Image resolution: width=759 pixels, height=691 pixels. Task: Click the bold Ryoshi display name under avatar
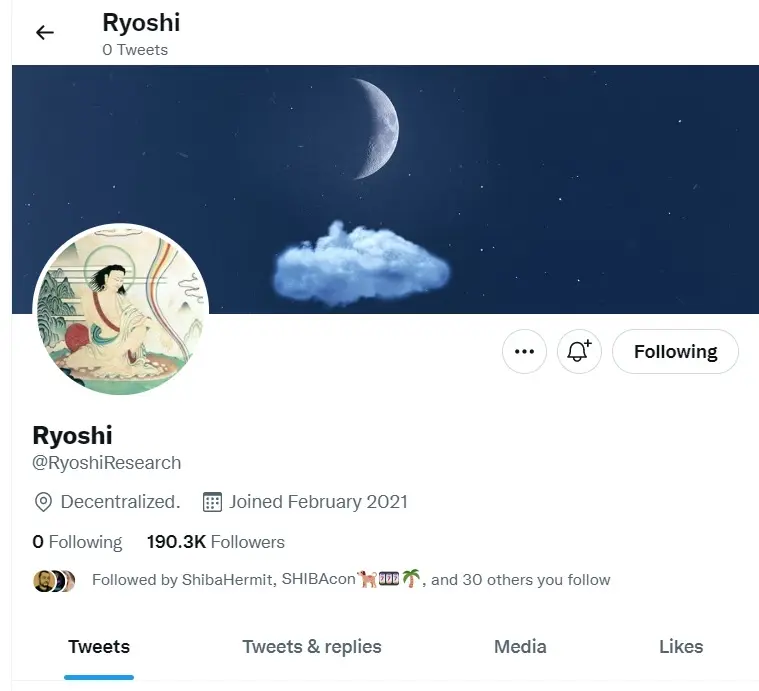coord(72,435)
